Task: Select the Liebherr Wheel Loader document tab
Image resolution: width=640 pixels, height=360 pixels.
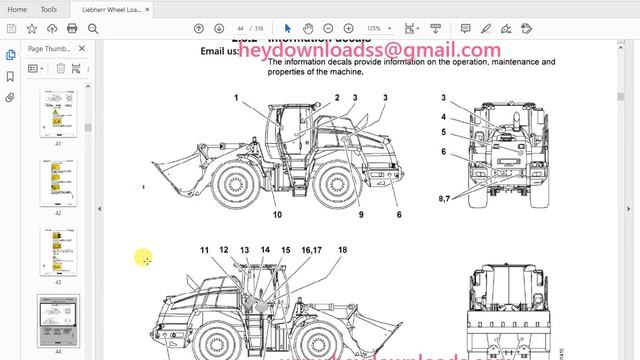Action: pyautogui.click(x=111, y=9)
